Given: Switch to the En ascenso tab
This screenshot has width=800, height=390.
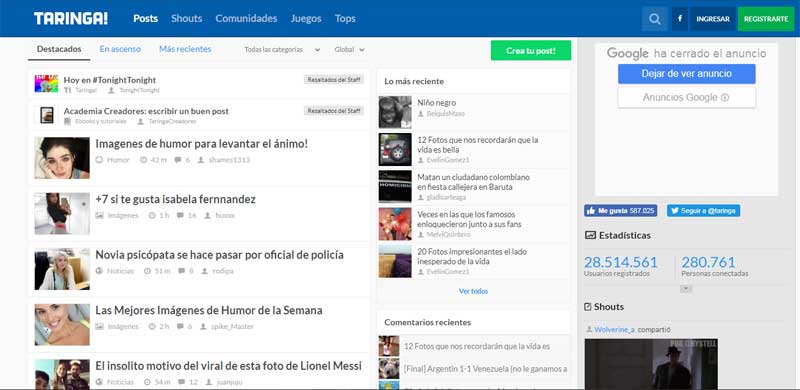Looking at the screenshot, I should point(120,49).
